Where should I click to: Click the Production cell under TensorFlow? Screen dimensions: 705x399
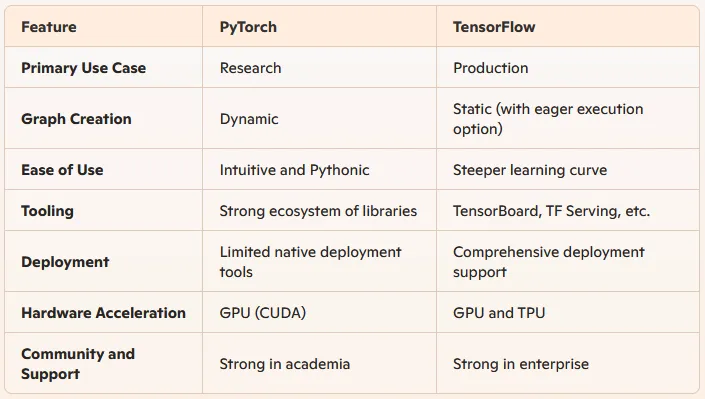click(x=491, y=68)
